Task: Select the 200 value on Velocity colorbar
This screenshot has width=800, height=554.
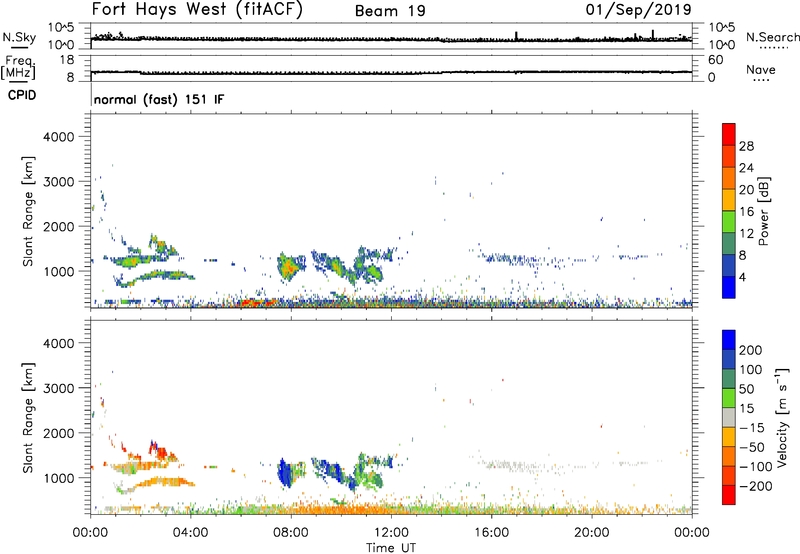Action: (x=751, y=350)
